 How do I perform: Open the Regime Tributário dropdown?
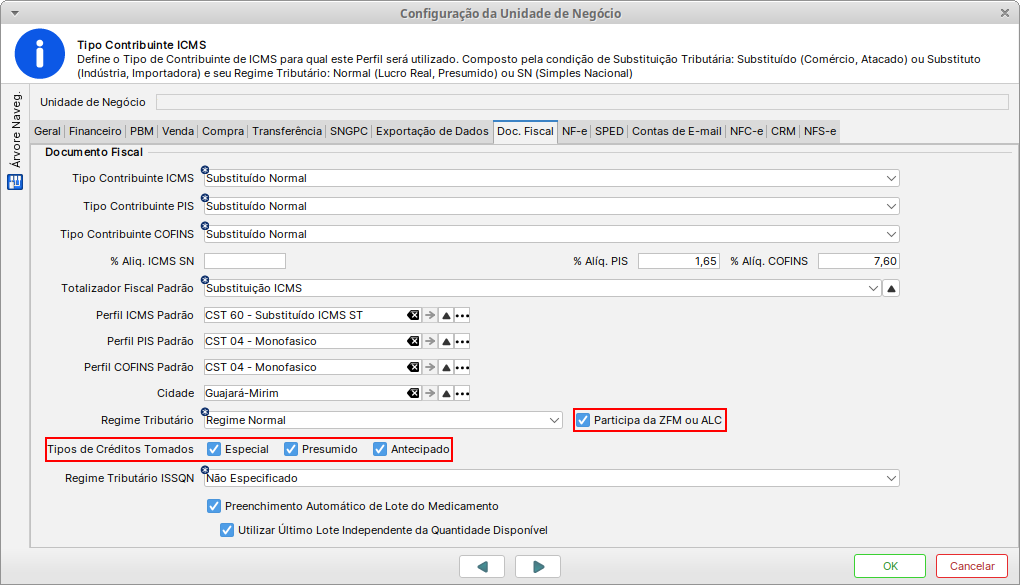(555, 420)
